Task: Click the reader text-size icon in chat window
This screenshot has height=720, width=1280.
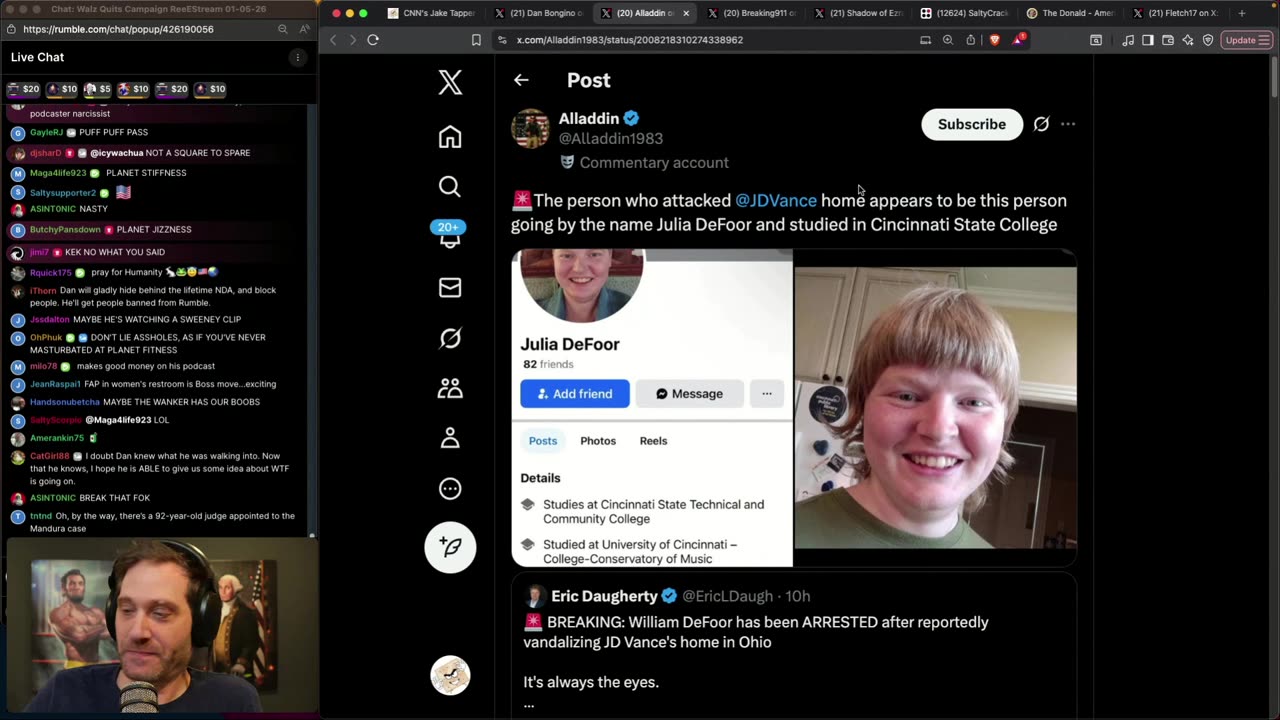Action: point(304,29)
